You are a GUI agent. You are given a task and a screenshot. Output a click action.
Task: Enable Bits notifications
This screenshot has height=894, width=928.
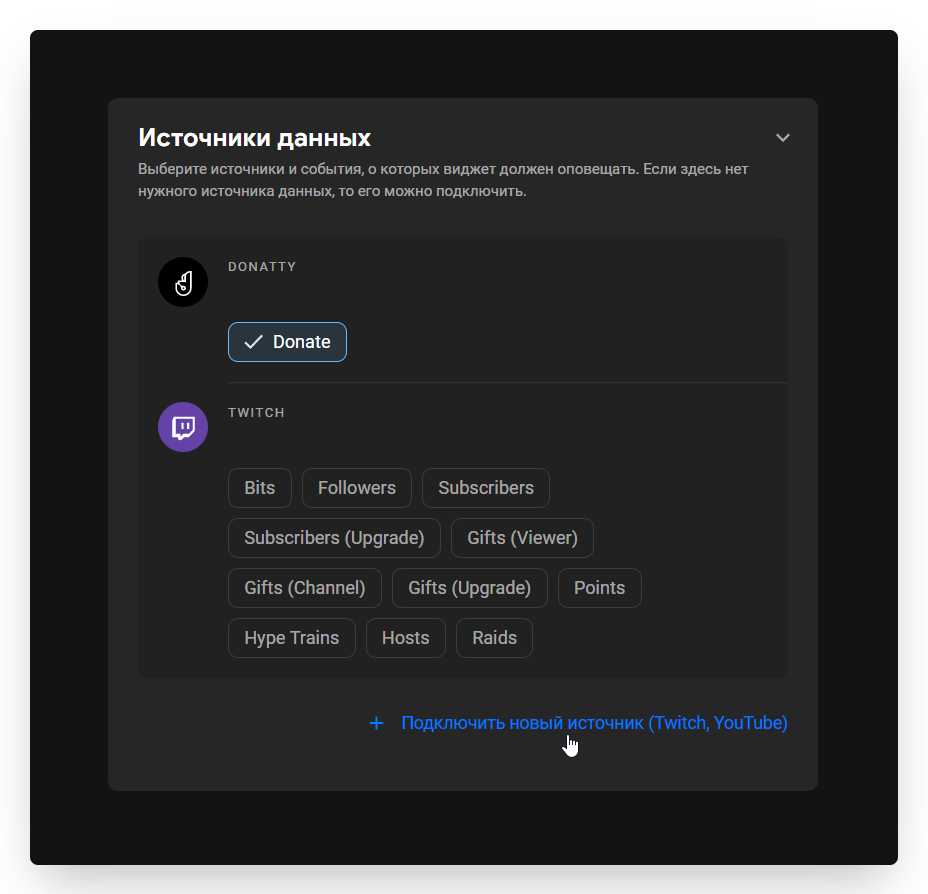click(x=259, y=488)
